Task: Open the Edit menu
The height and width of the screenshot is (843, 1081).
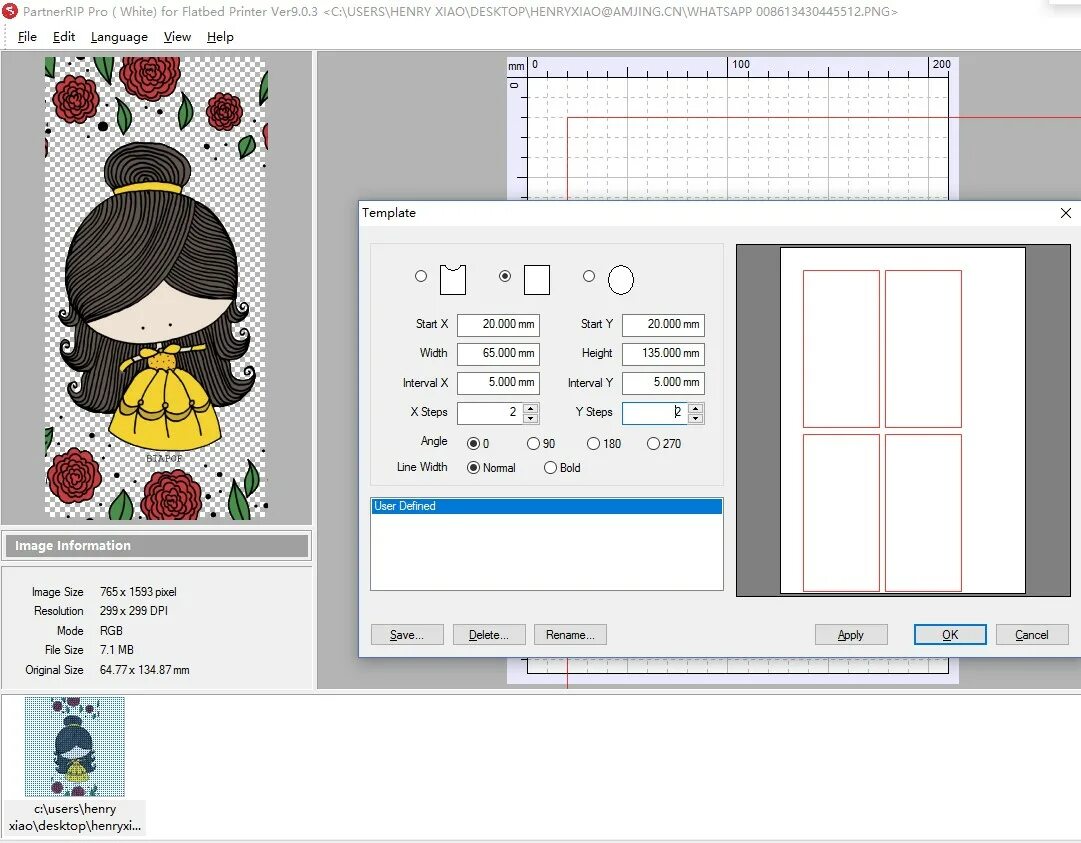Action: [x=63, y=37]
